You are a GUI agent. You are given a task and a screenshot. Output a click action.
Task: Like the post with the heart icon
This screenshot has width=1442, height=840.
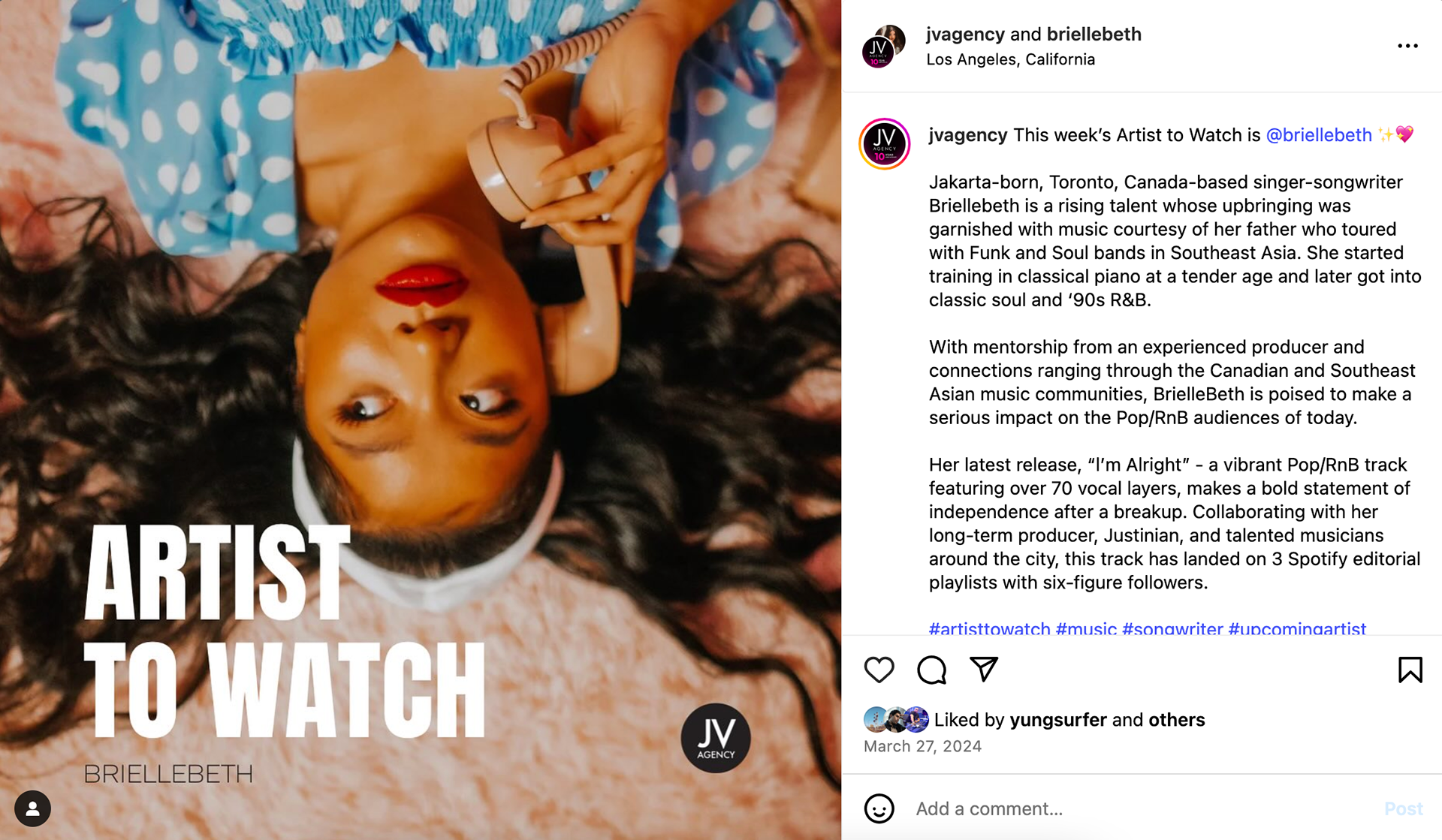click(x=879, y=670)
